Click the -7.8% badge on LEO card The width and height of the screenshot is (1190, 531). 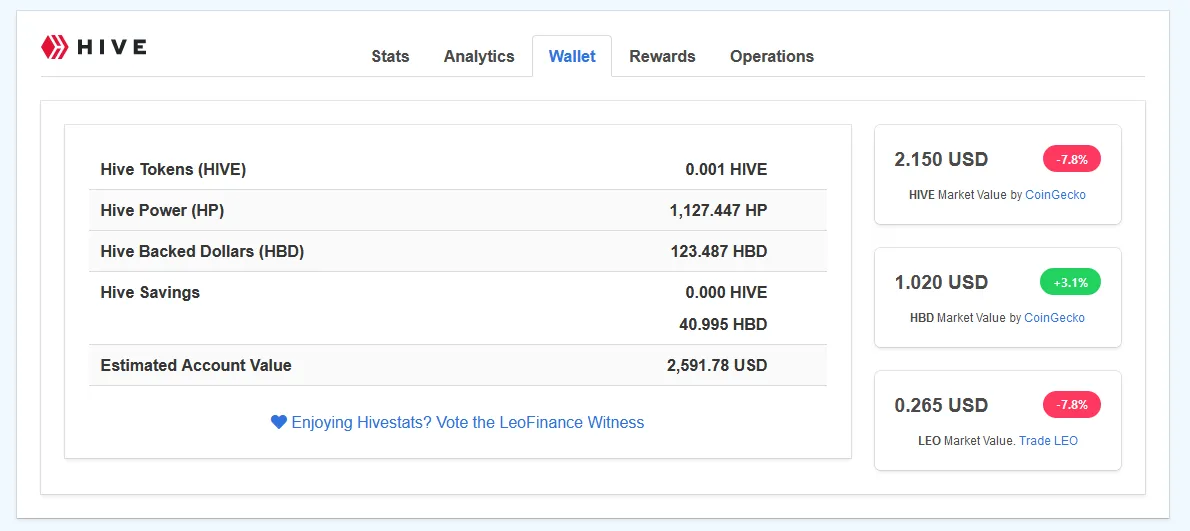[1072, 405]
